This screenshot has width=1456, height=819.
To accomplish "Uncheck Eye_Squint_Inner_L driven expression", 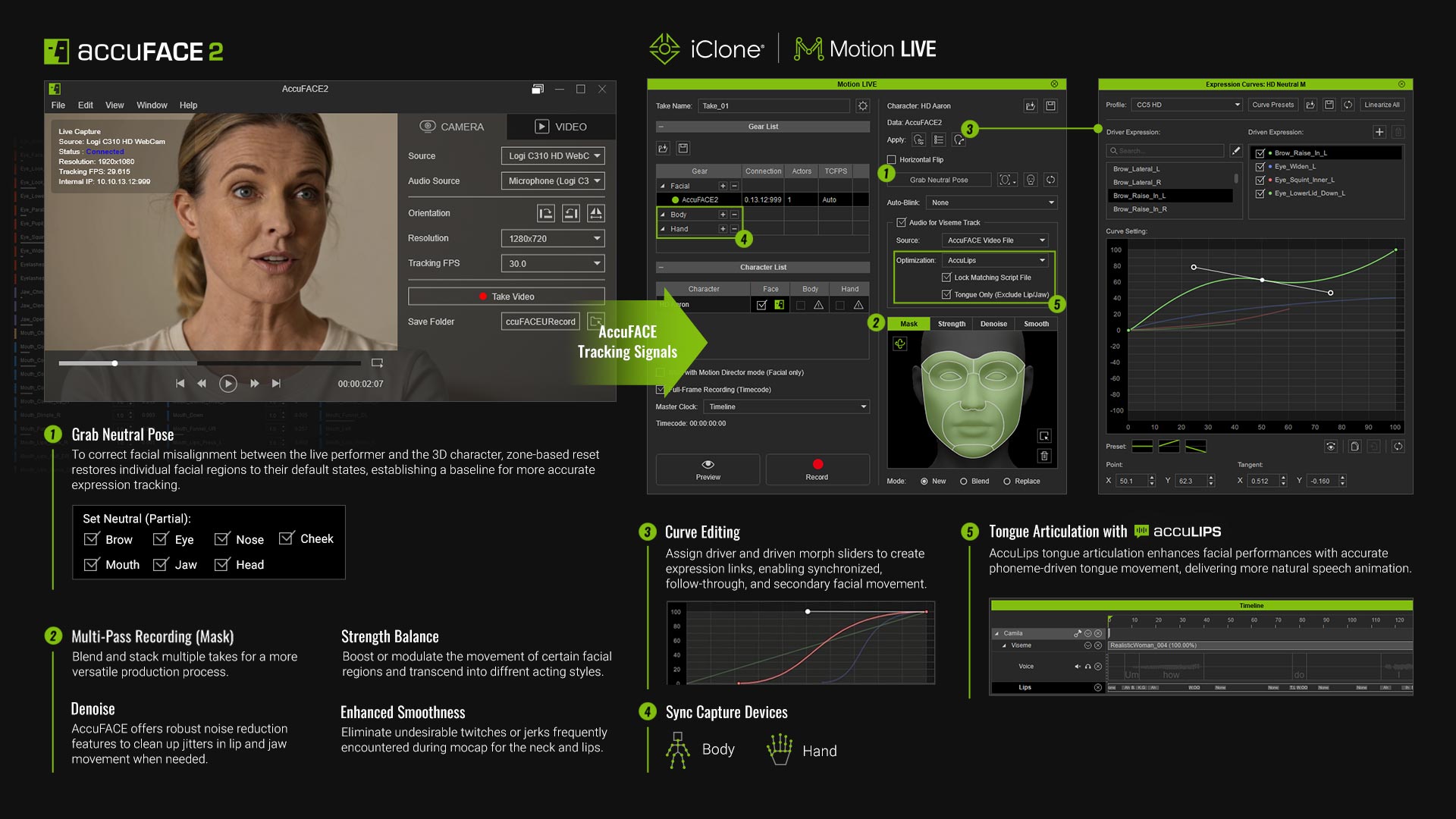I will click(1260, 180).
